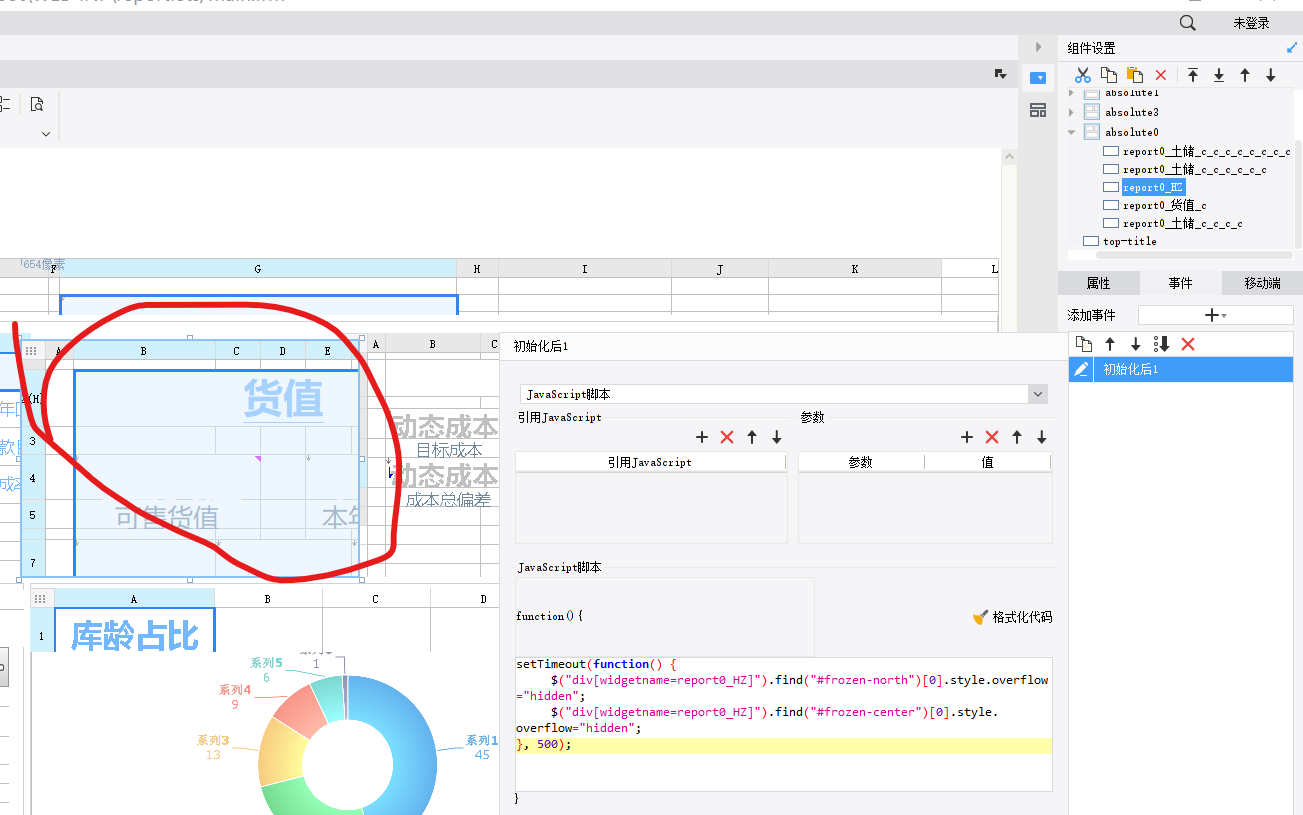Viewport: 1303px width, 815px height.
Task: Collapse the absolute0 tree node
Action: (1072, 132)
